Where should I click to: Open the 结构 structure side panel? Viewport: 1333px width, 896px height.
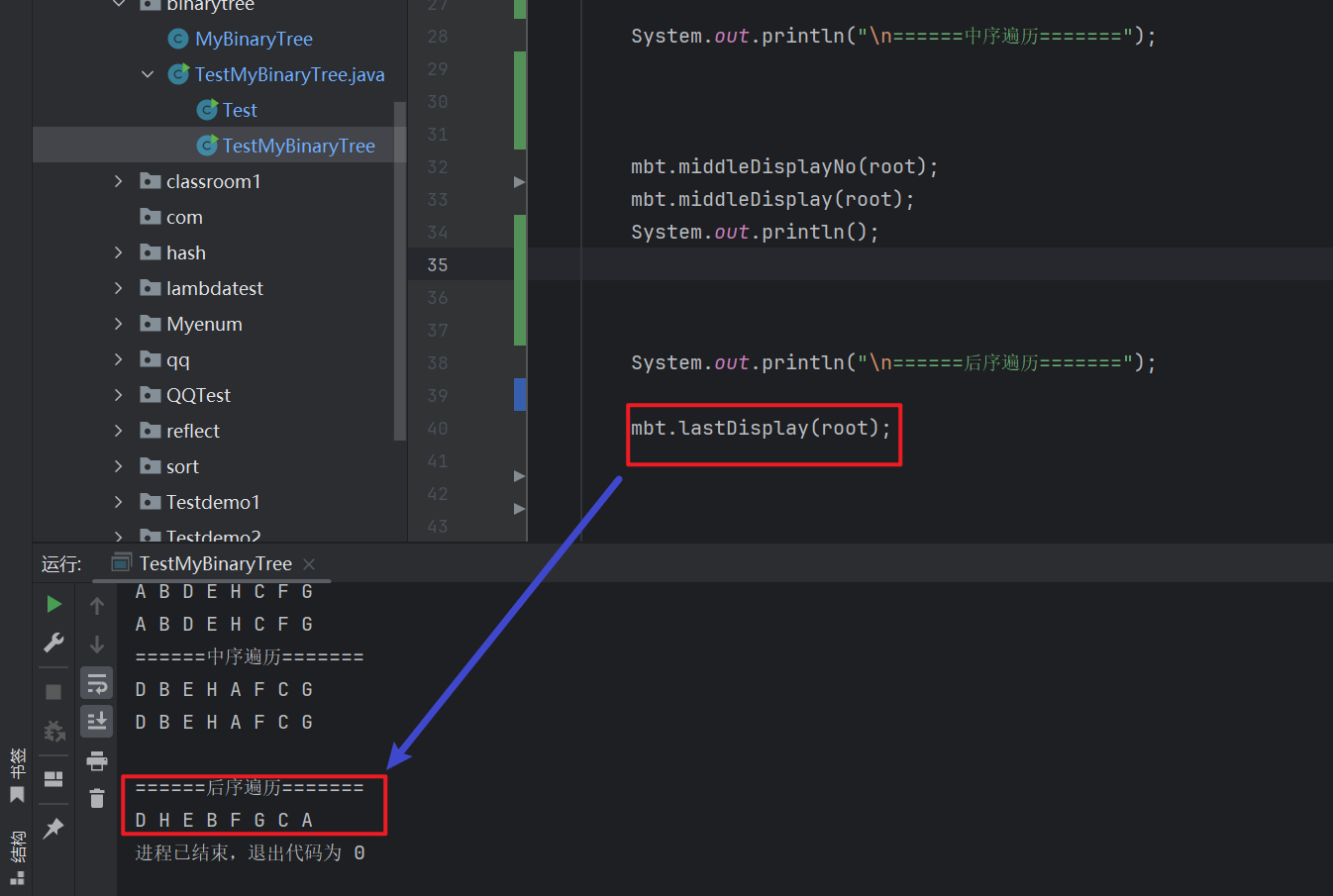tap(17, 857)
